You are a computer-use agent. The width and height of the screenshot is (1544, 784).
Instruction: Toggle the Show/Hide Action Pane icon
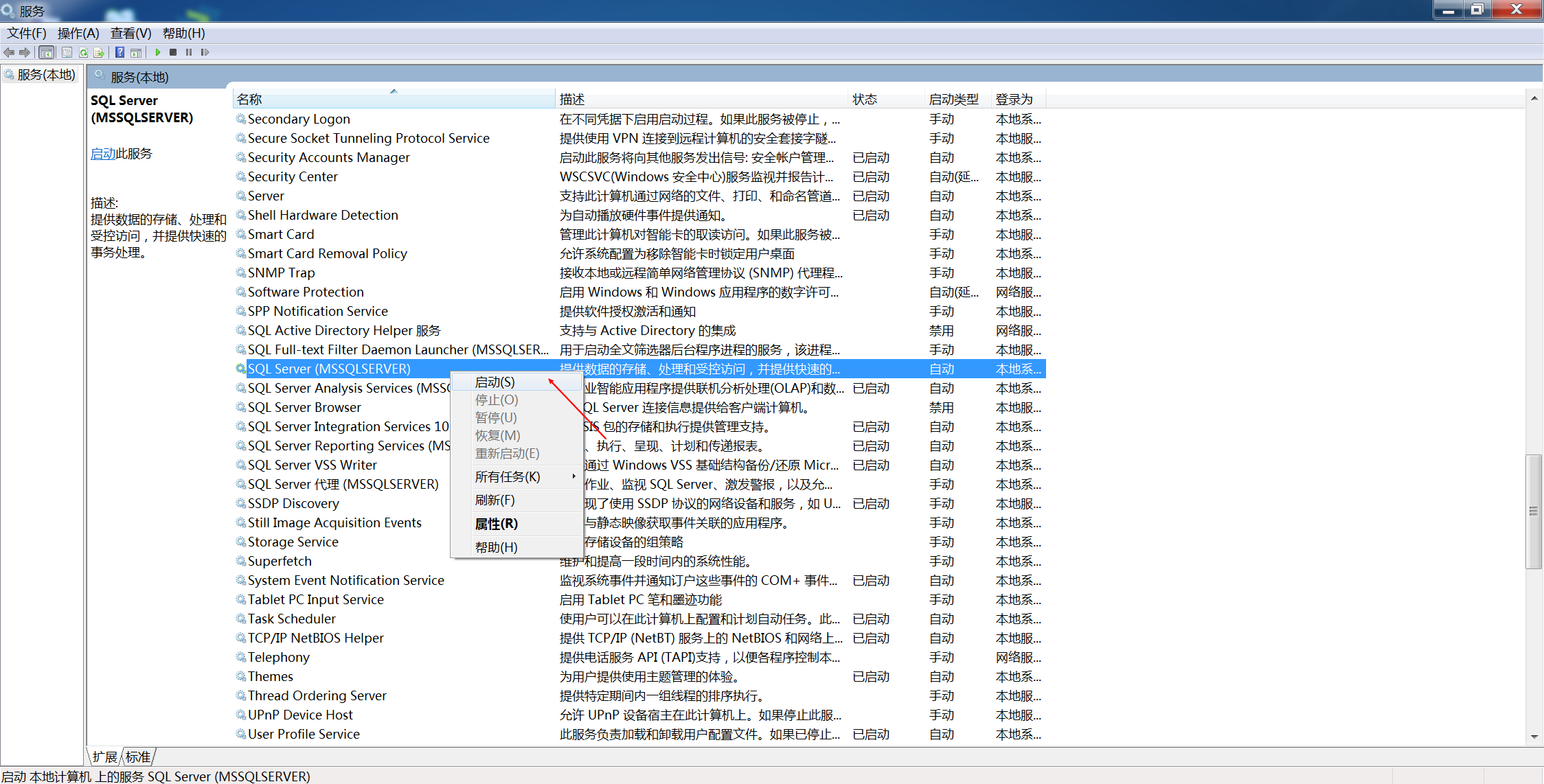(136, 52)
